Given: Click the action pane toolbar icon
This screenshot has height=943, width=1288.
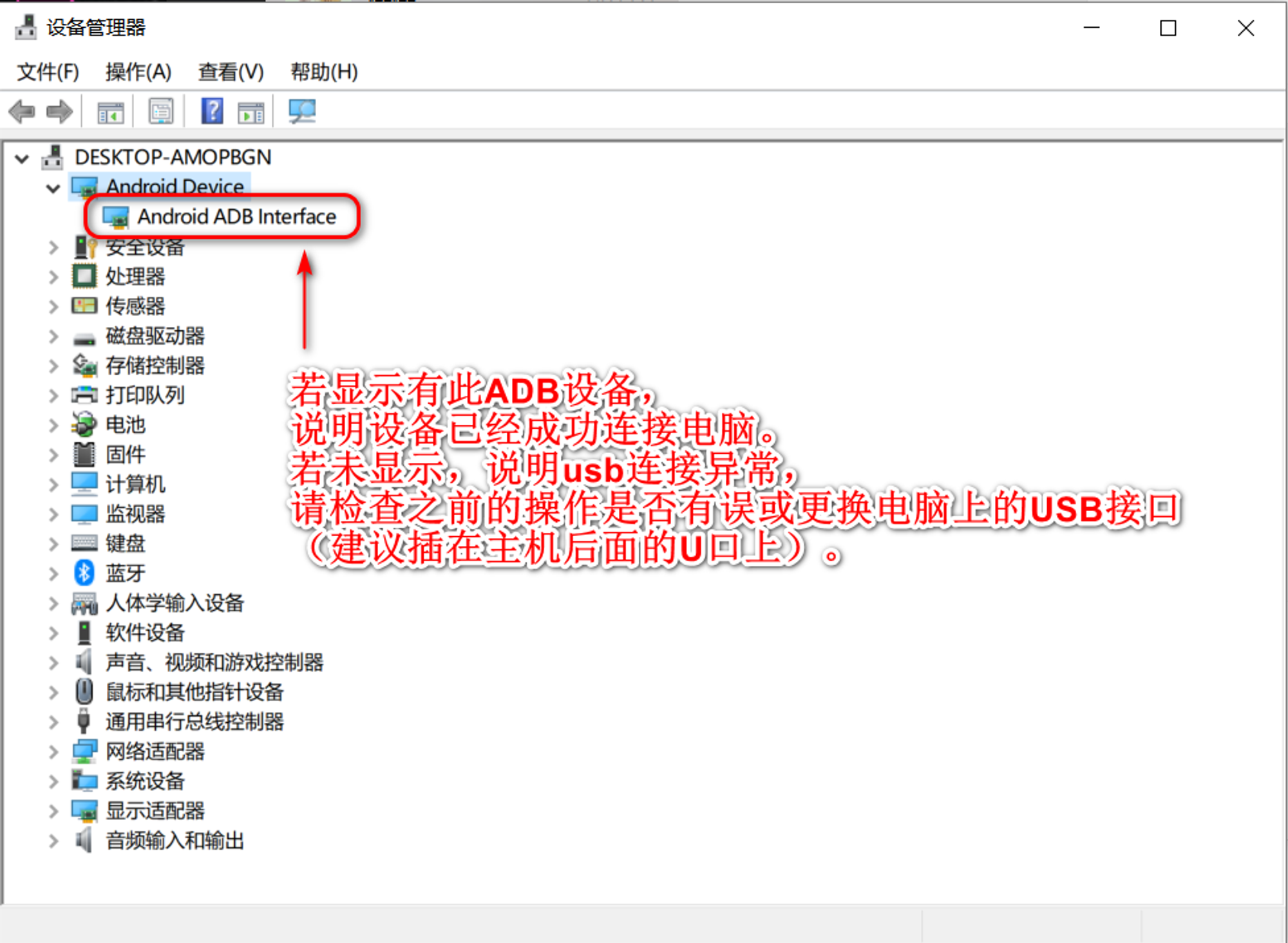Looking at the screenshot, I should pos(251,113).
